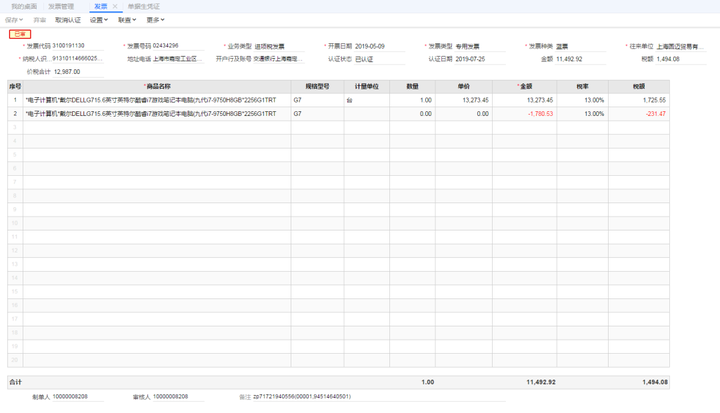Click the 制单人 field 10000008208
The height and width of the screenshot is (413, 720).
point(78,397)
